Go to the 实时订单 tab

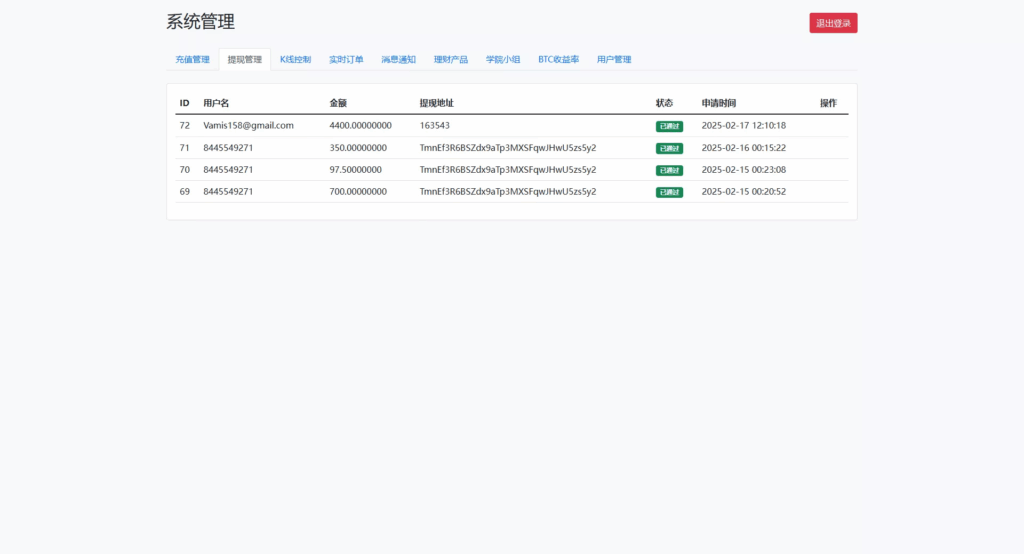click(x=346, y=60)
